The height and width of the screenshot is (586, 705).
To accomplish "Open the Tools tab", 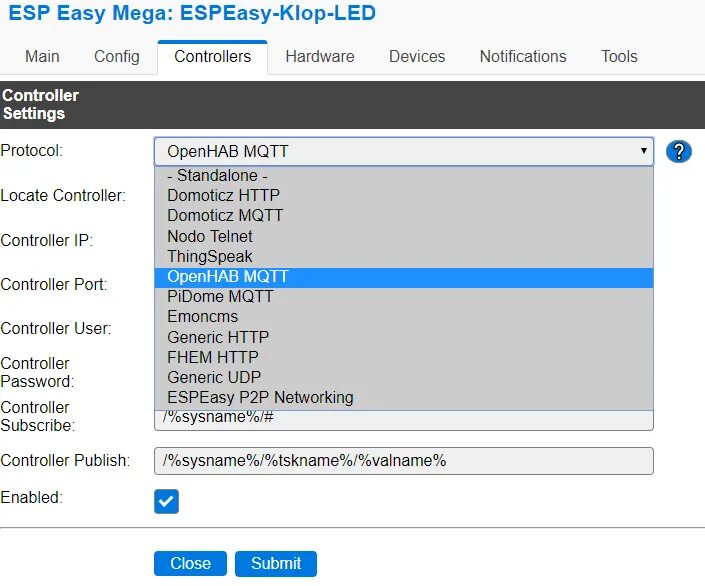I will 619,57.
